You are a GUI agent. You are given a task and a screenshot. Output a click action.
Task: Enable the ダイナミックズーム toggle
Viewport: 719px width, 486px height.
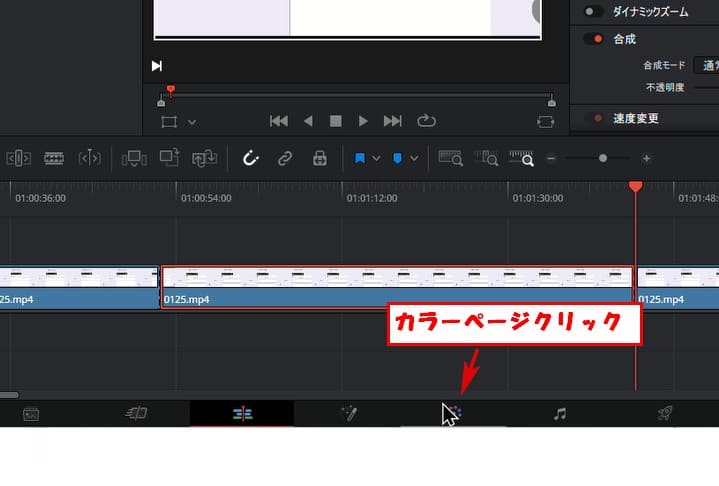(594, 11)
